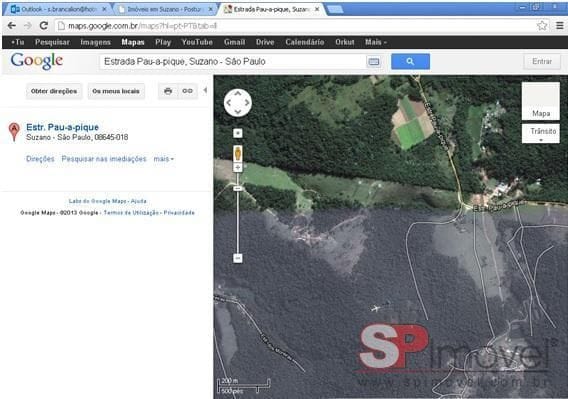Bookmark this page with the star icon
Image resolution: width=568 pixels, height=399 pixels.
pos(542,26)
